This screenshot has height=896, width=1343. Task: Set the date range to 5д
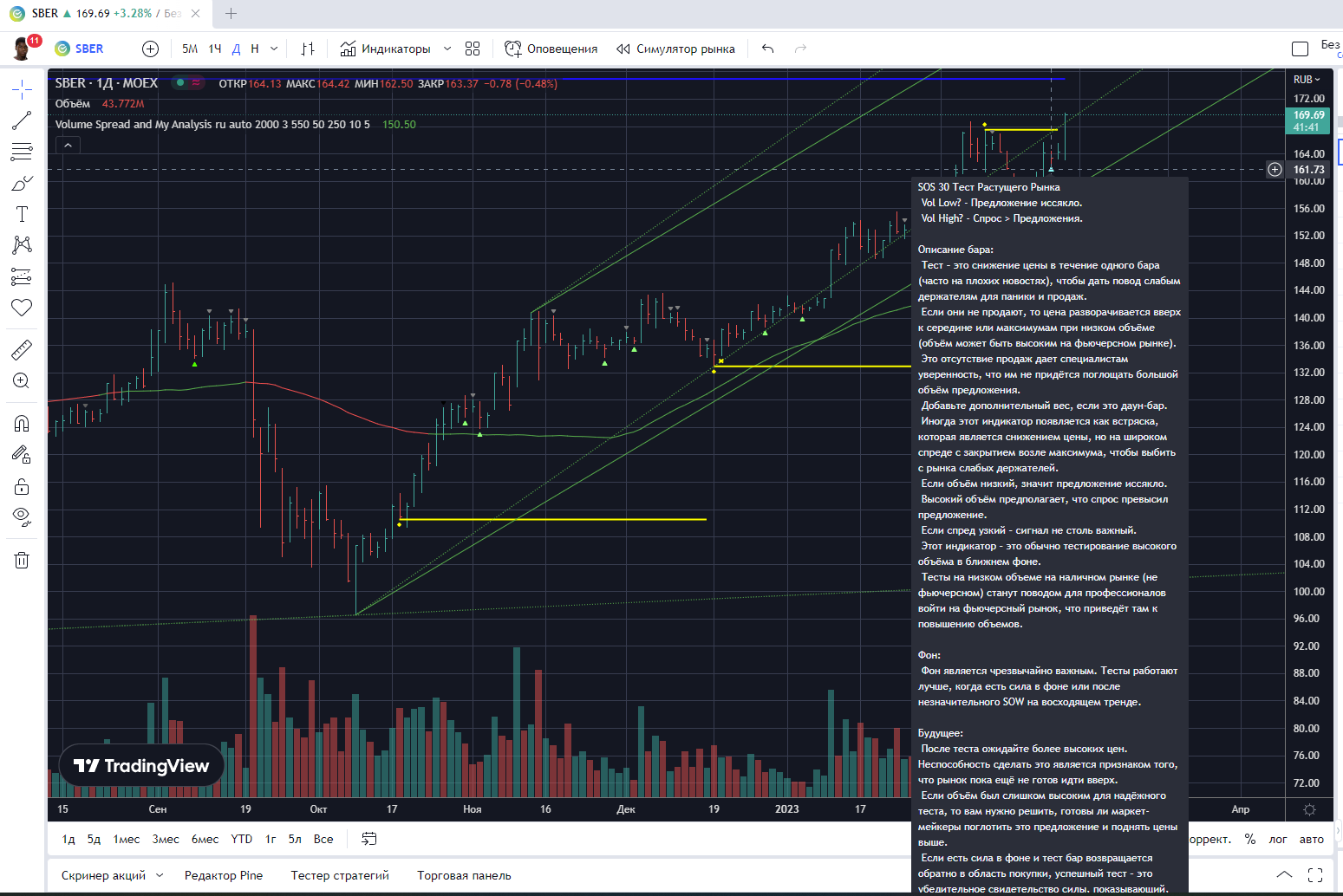94,839
